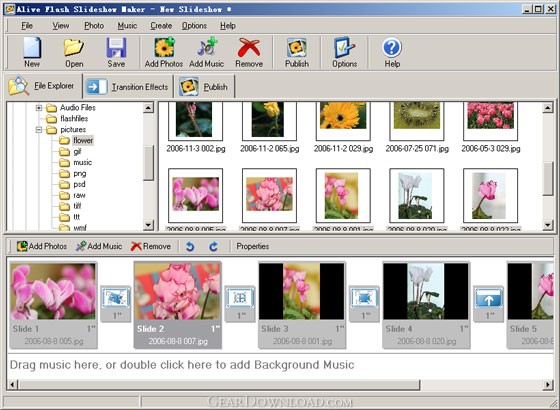Click timeline scroll left arrow
The width and height of the screenshot is (560, 410).
(12, 385)
